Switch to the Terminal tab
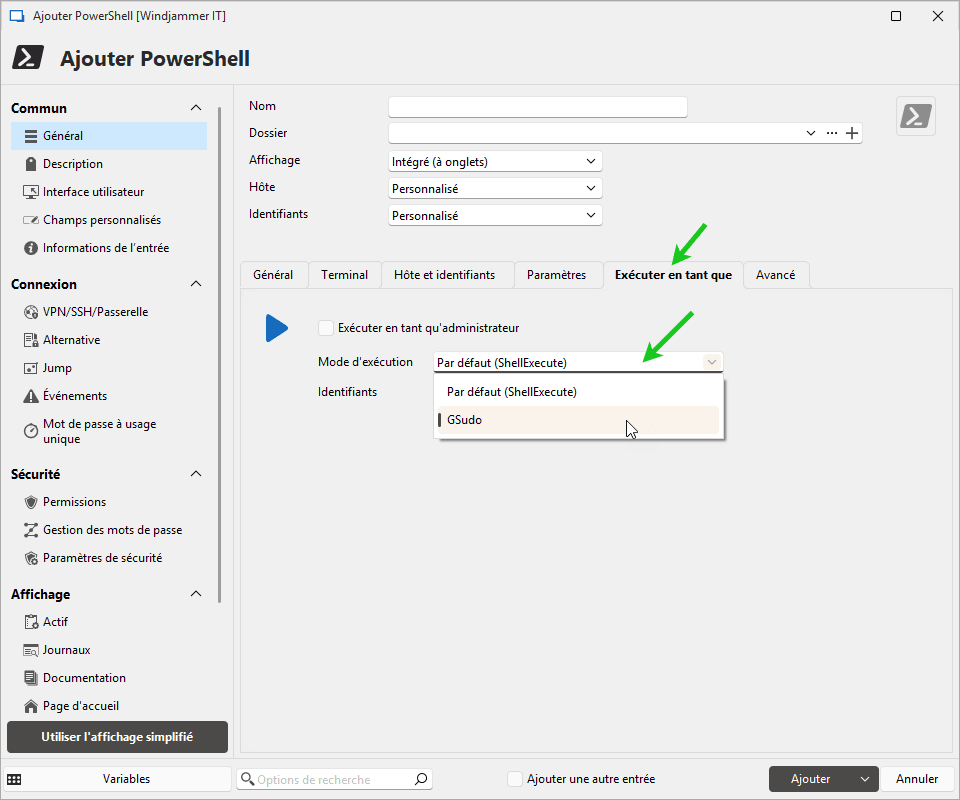Screen dimensions: 960x800 tap(344, 275)
